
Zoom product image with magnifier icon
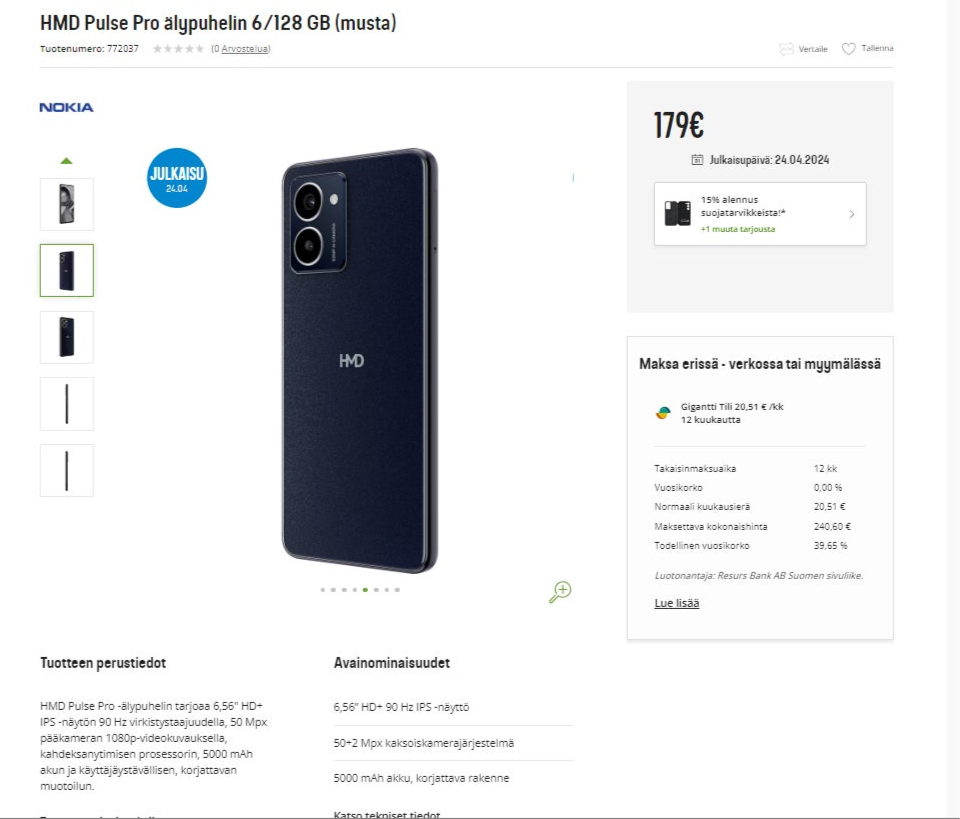tap(560, 591)
